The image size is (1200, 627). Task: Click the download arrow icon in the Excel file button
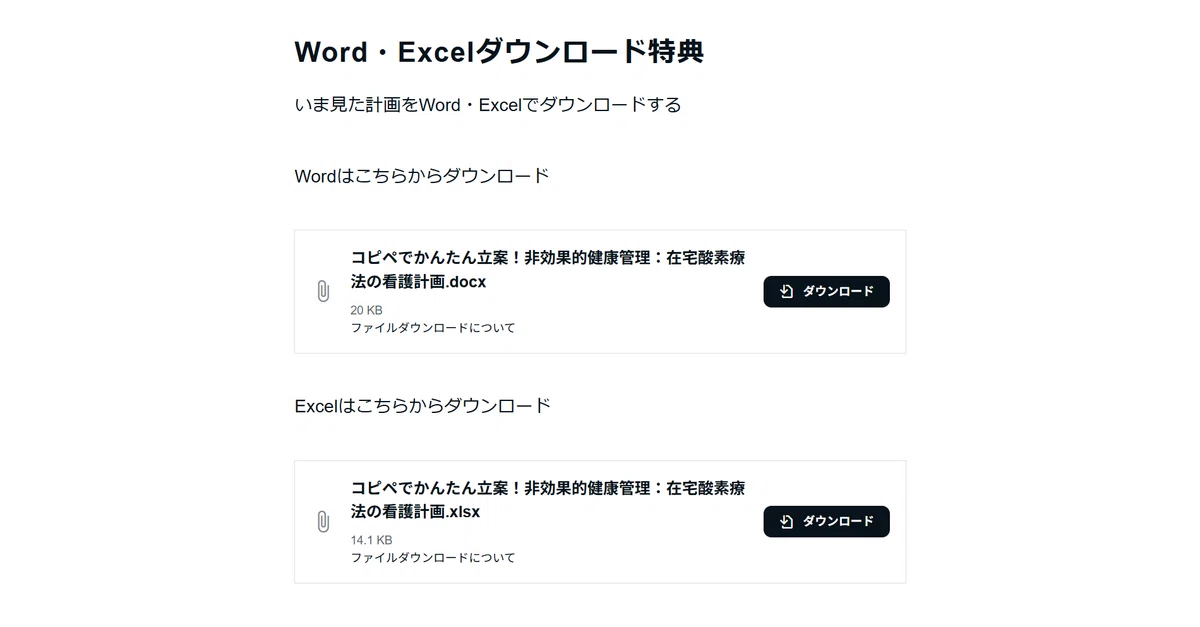(787, 522)
